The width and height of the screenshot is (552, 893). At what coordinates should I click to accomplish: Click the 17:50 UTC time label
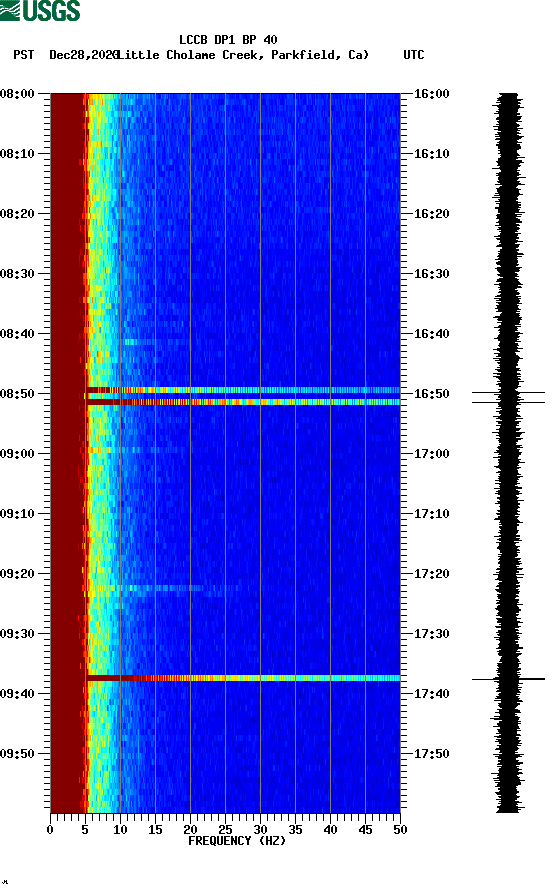coord(431,754)
